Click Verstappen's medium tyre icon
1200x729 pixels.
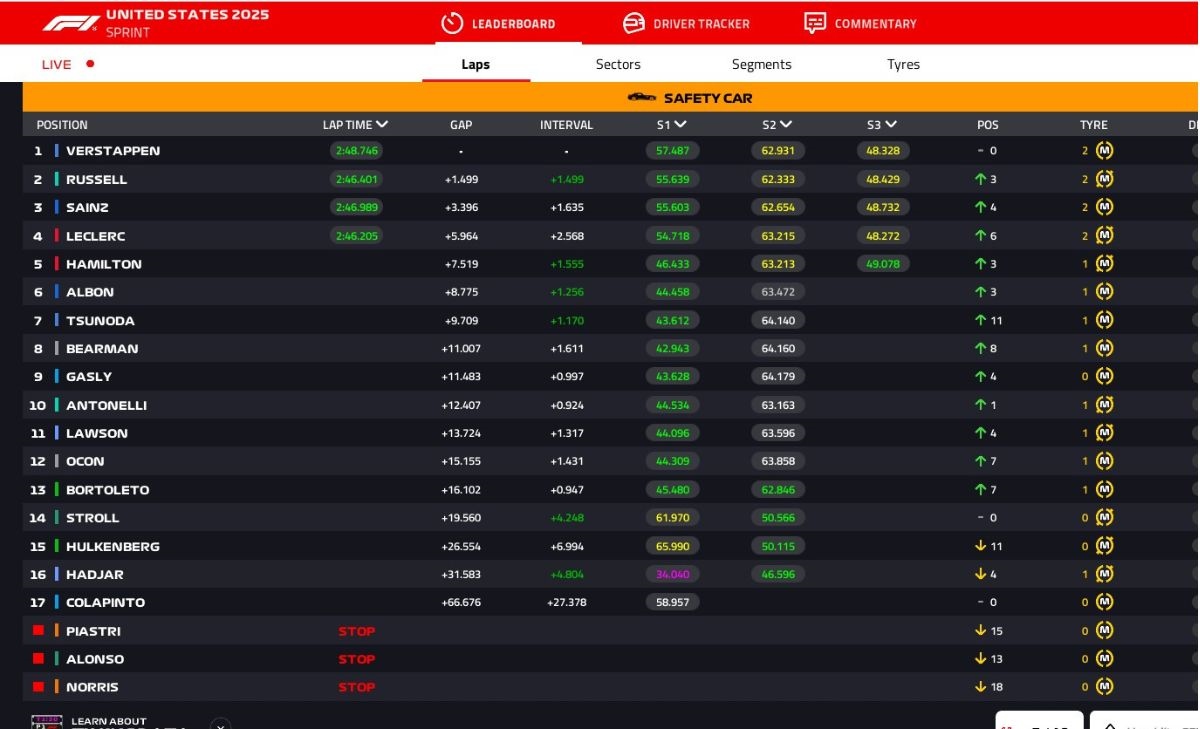1104,150
